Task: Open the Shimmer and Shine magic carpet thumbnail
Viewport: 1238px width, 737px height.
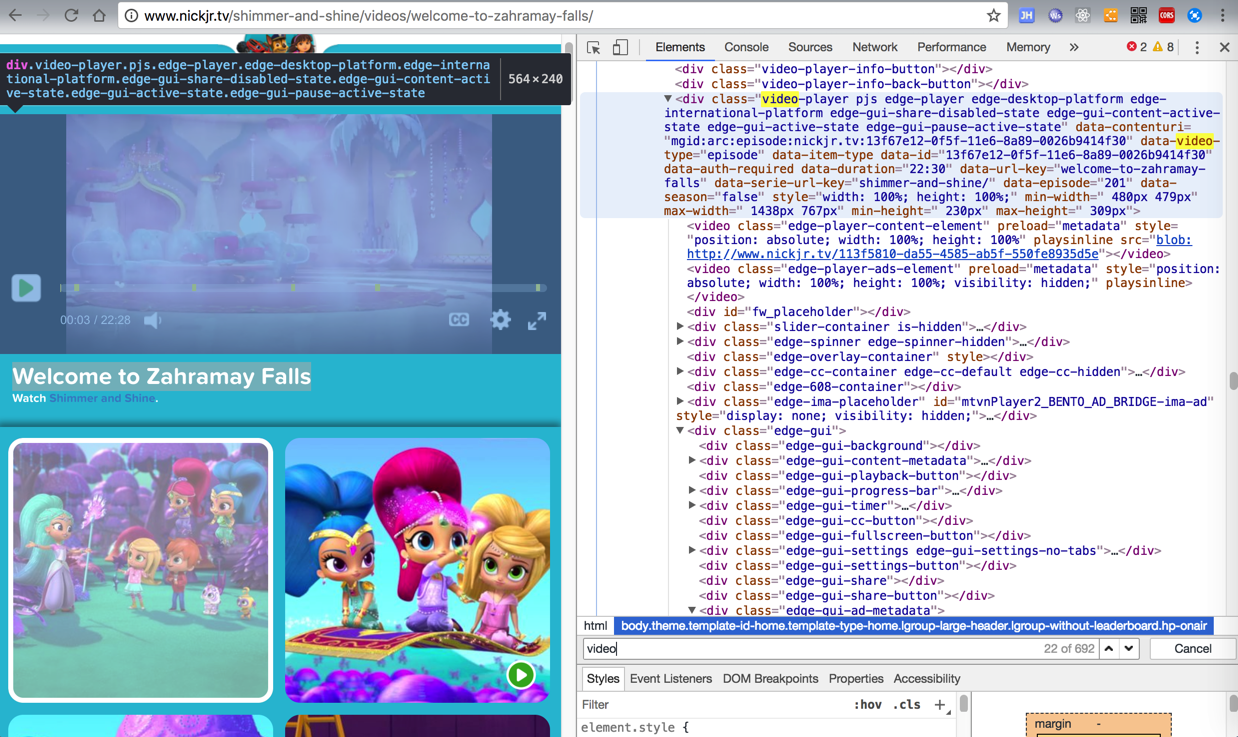Action: pyautogui.click(x=417, y=571)
